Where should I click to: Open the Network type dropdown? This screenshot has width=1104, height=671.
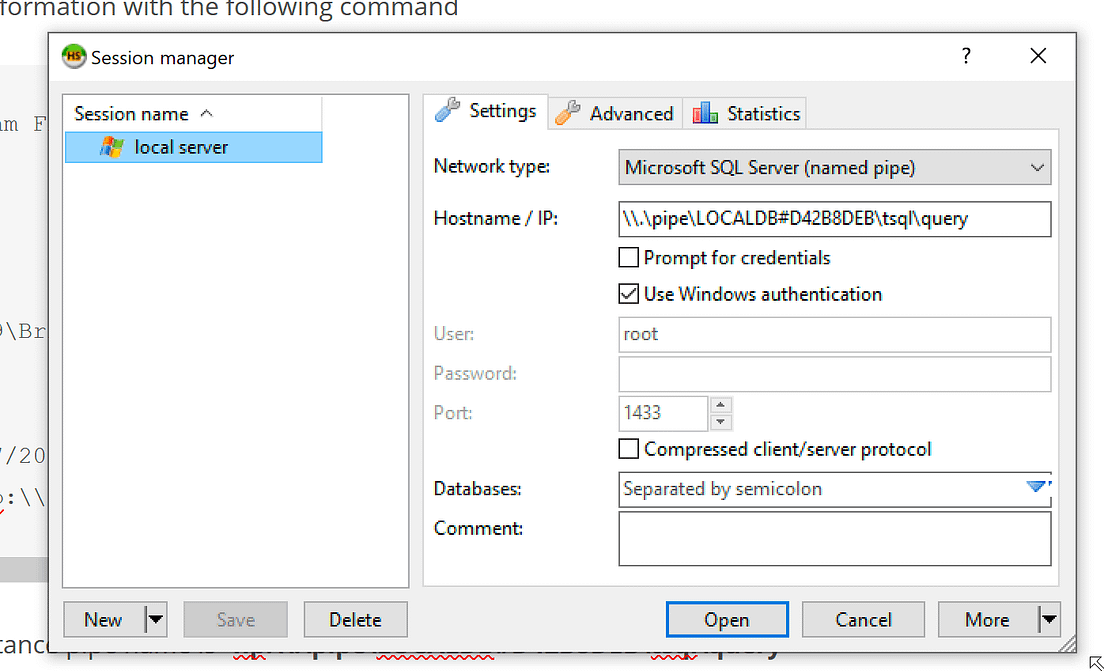tap(1037, 167)
